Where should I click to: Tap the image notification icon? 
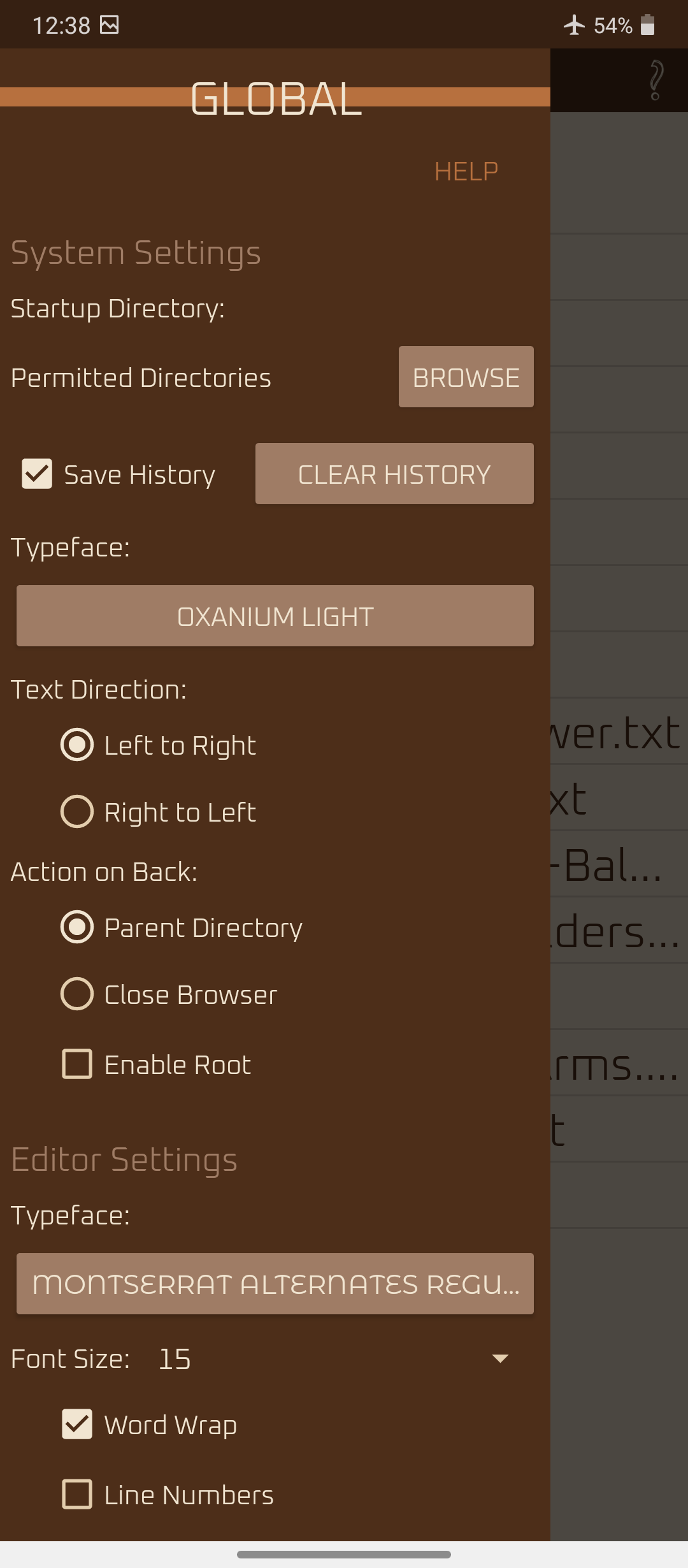(110, 25)
